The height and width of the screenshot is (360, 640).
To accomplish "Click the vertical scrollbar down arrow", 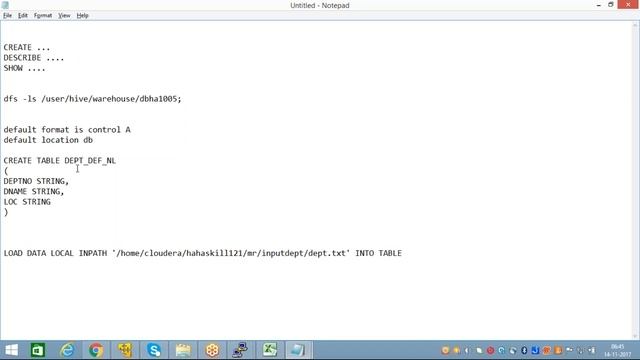I will pos(636,336).
